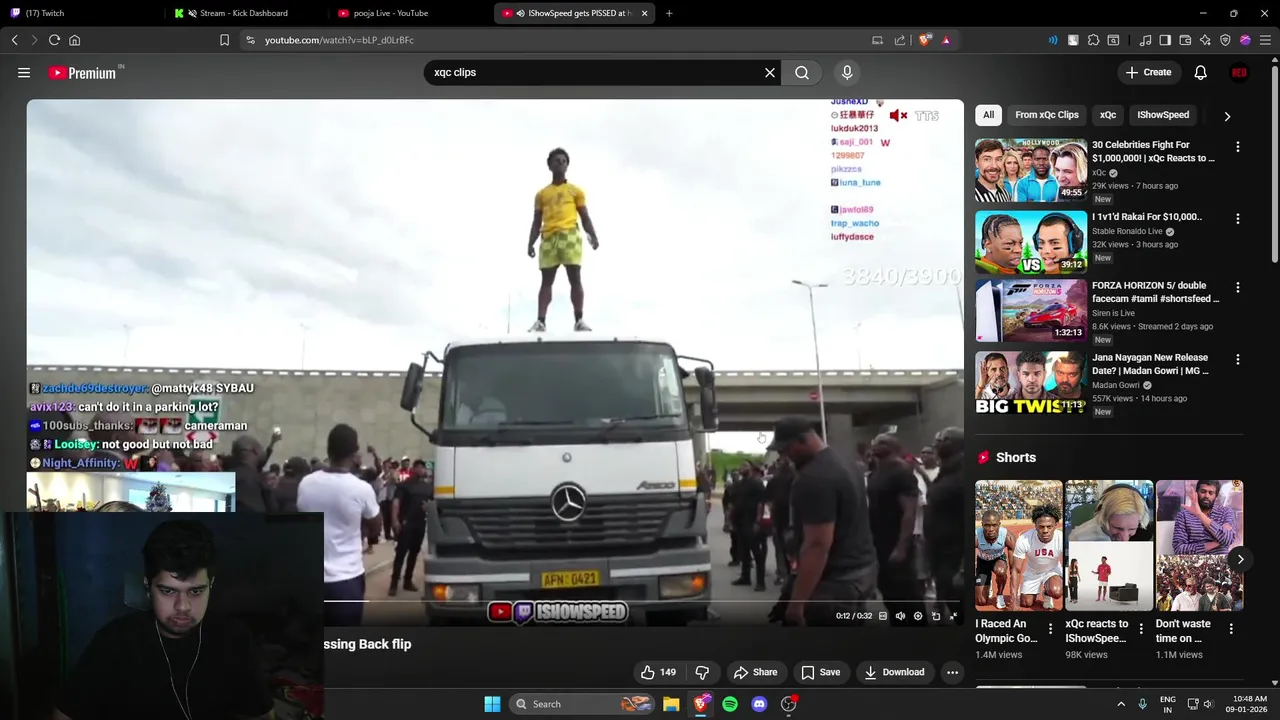Image resolution: width=1280 pixels, height=720 pixels.
Task: Open a new browser tab
Action: coord(669,13)
